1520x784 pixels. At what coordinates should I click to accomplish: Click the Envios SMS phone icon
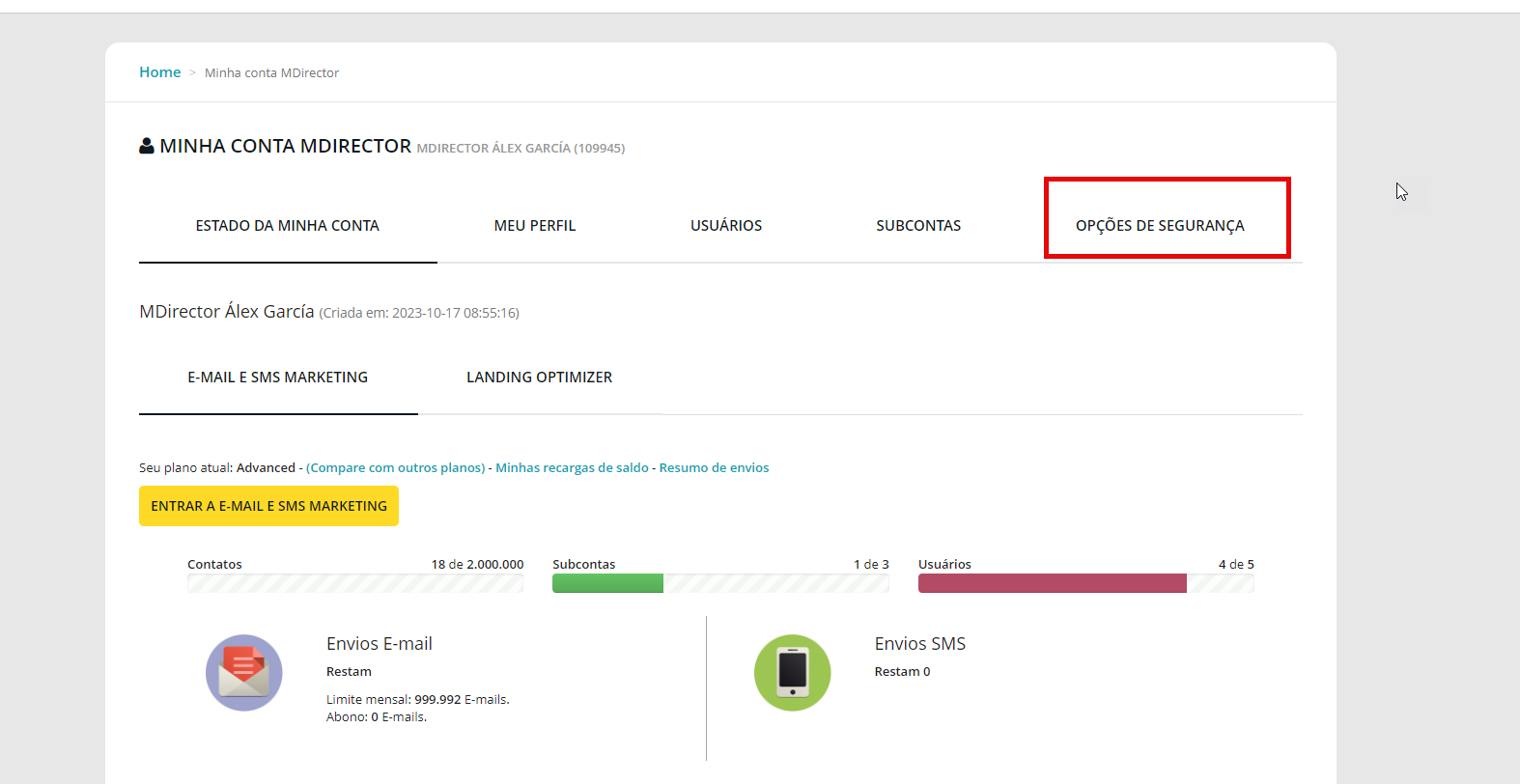coord(792,673)
